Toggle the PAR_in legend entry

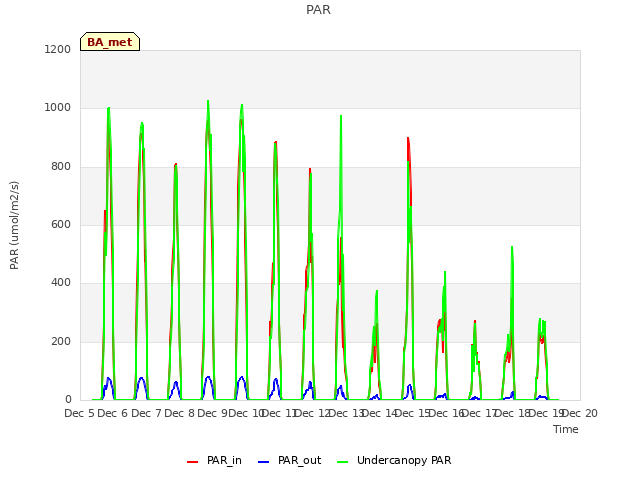(x=214, y=461)
